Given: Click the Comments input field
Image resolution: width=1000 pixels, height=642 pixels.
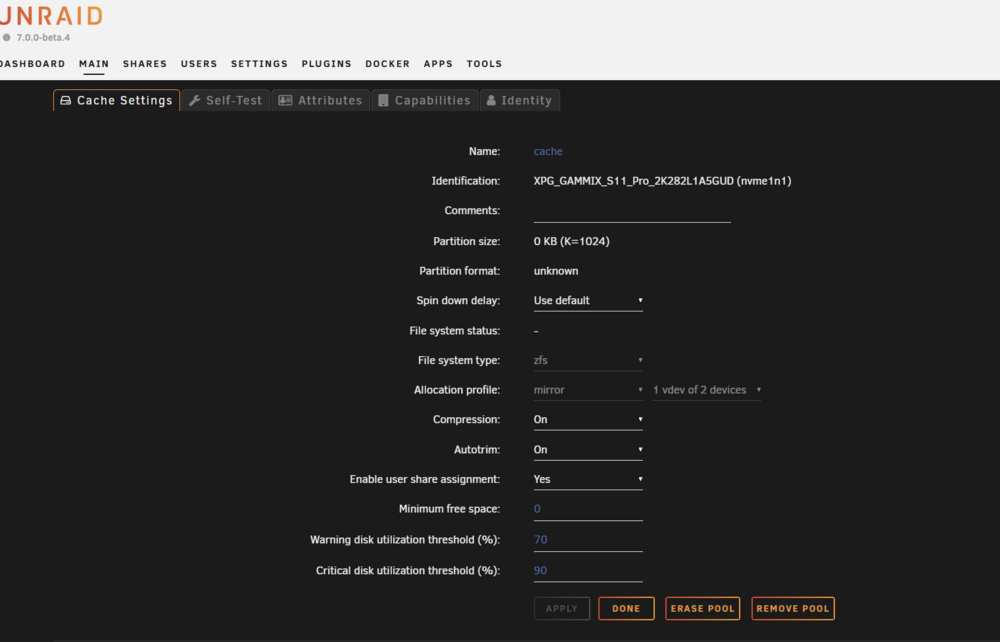Looking at the screenshot, I should point(632,211).
